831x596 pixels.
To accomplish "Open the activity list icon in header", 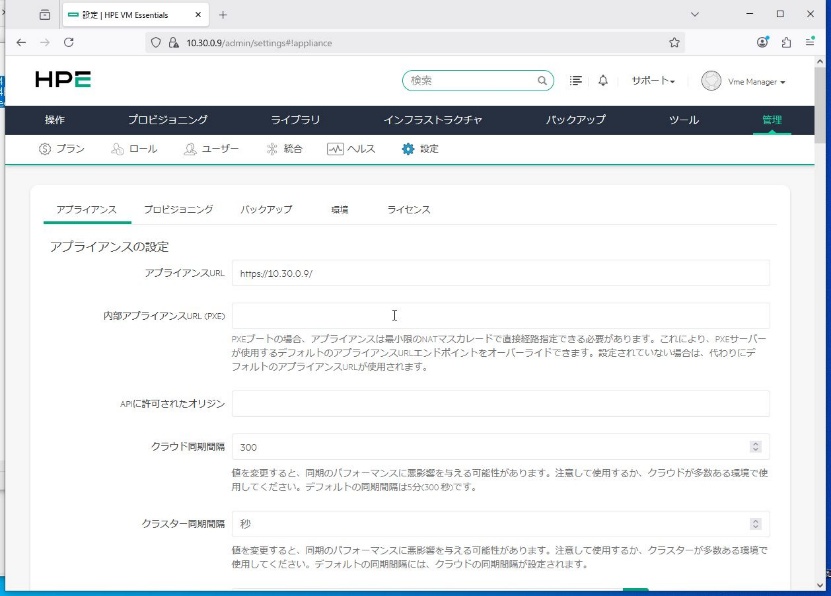I will click(576, 81).
